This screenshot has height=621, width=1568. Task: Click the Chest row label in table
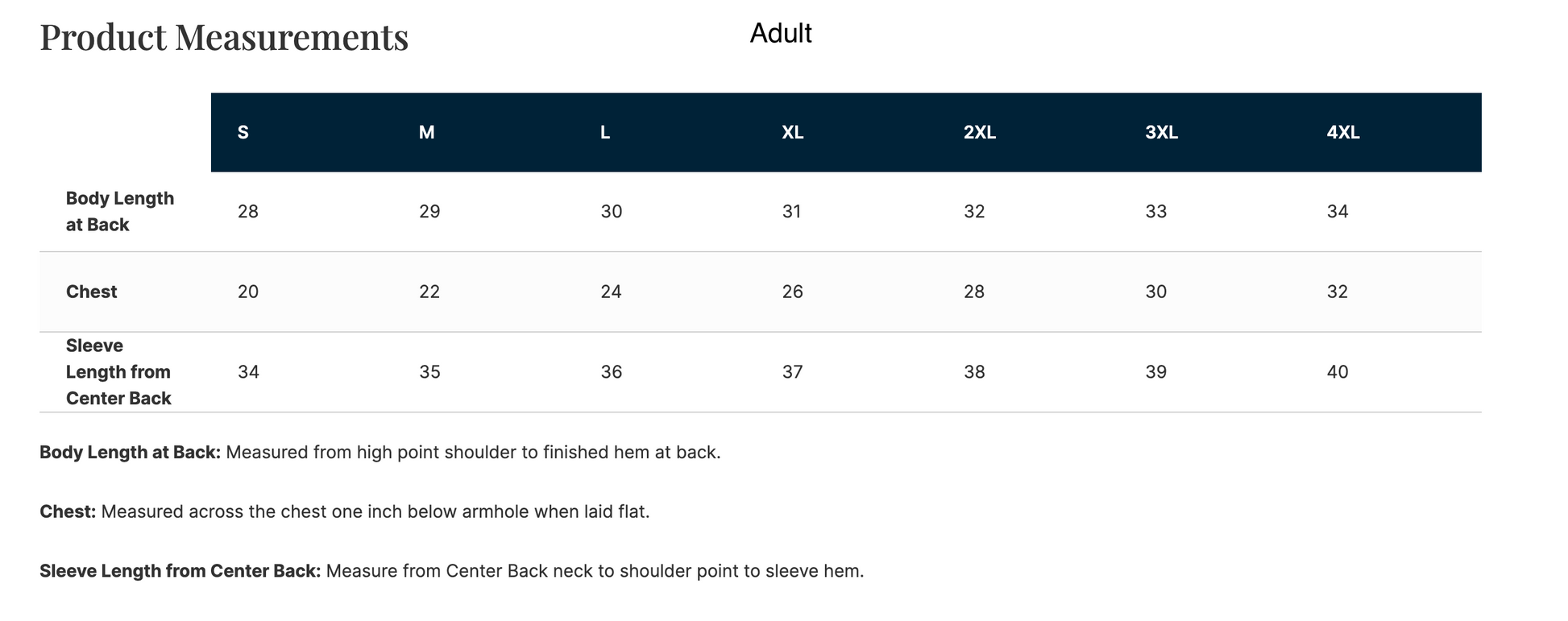tap(91, 292)
